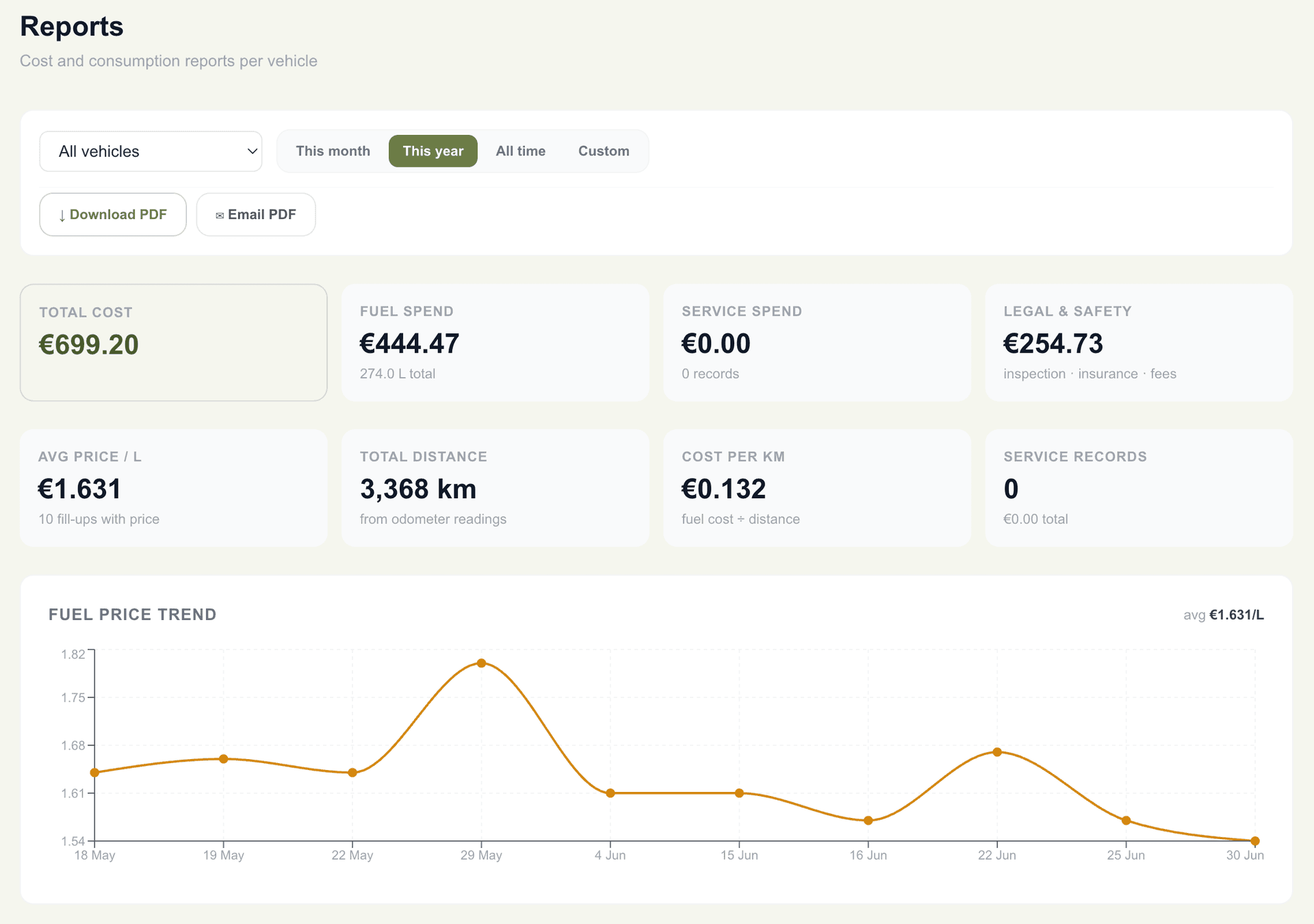Click the 22 Jun data point
Viewport: 1314px width, 924px height.
click(x=997, y=752)
